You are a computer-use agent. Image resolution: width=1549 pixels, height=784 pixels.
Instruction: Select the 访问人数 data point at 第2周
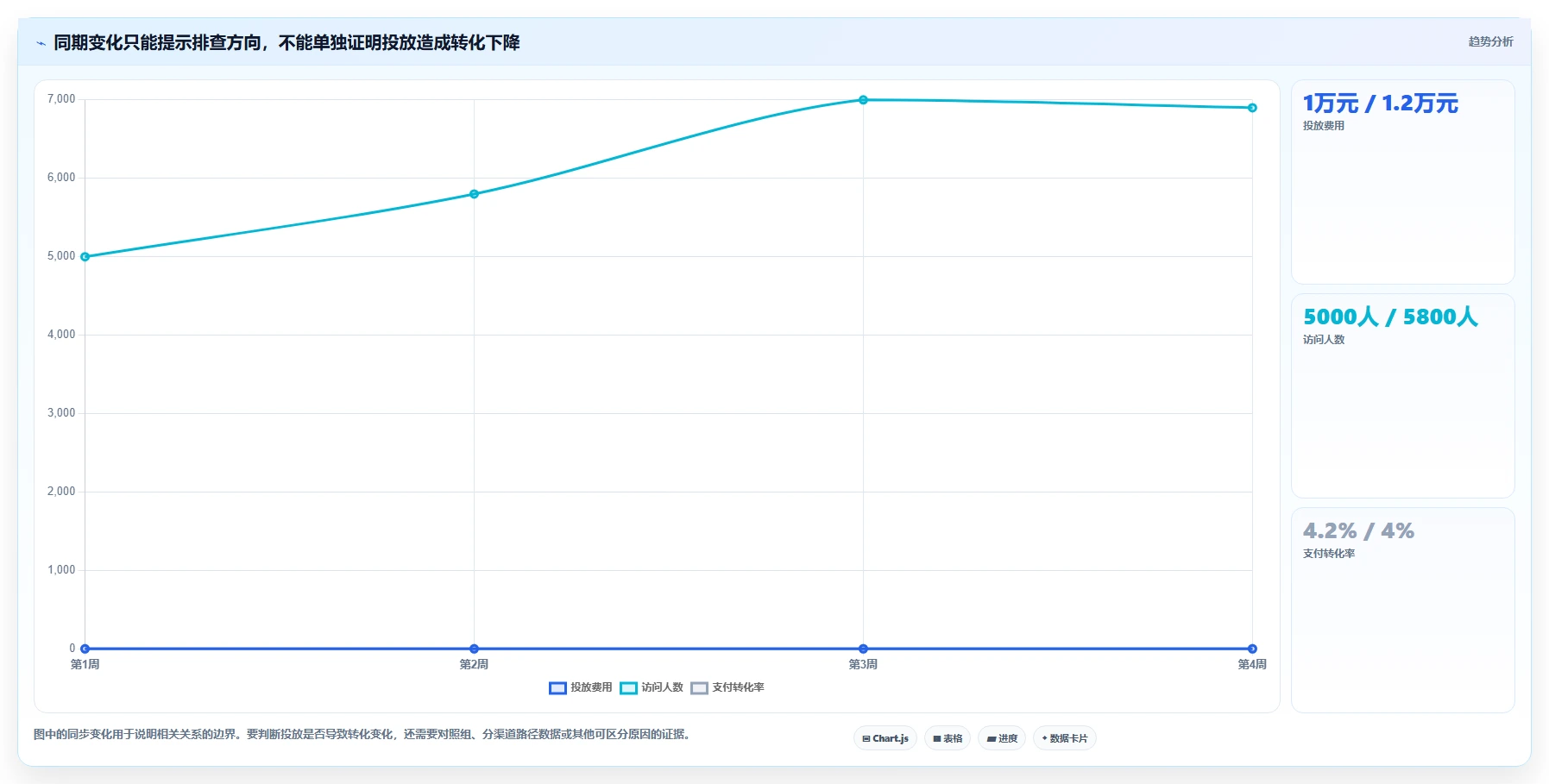pyautogui.click(x=474, y=194)
